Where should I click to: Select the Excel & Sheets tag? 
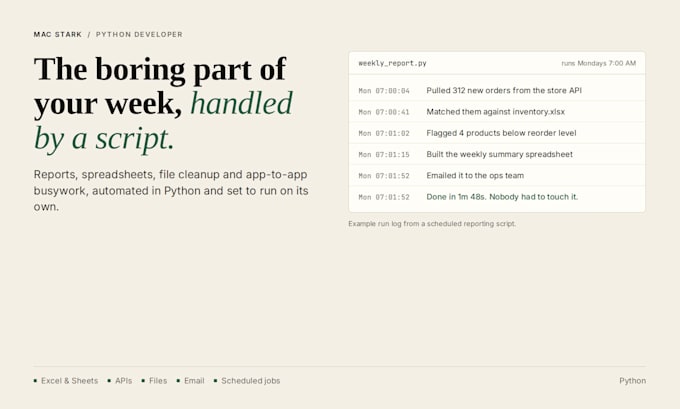pyautogui.click(x=69, y=381)
